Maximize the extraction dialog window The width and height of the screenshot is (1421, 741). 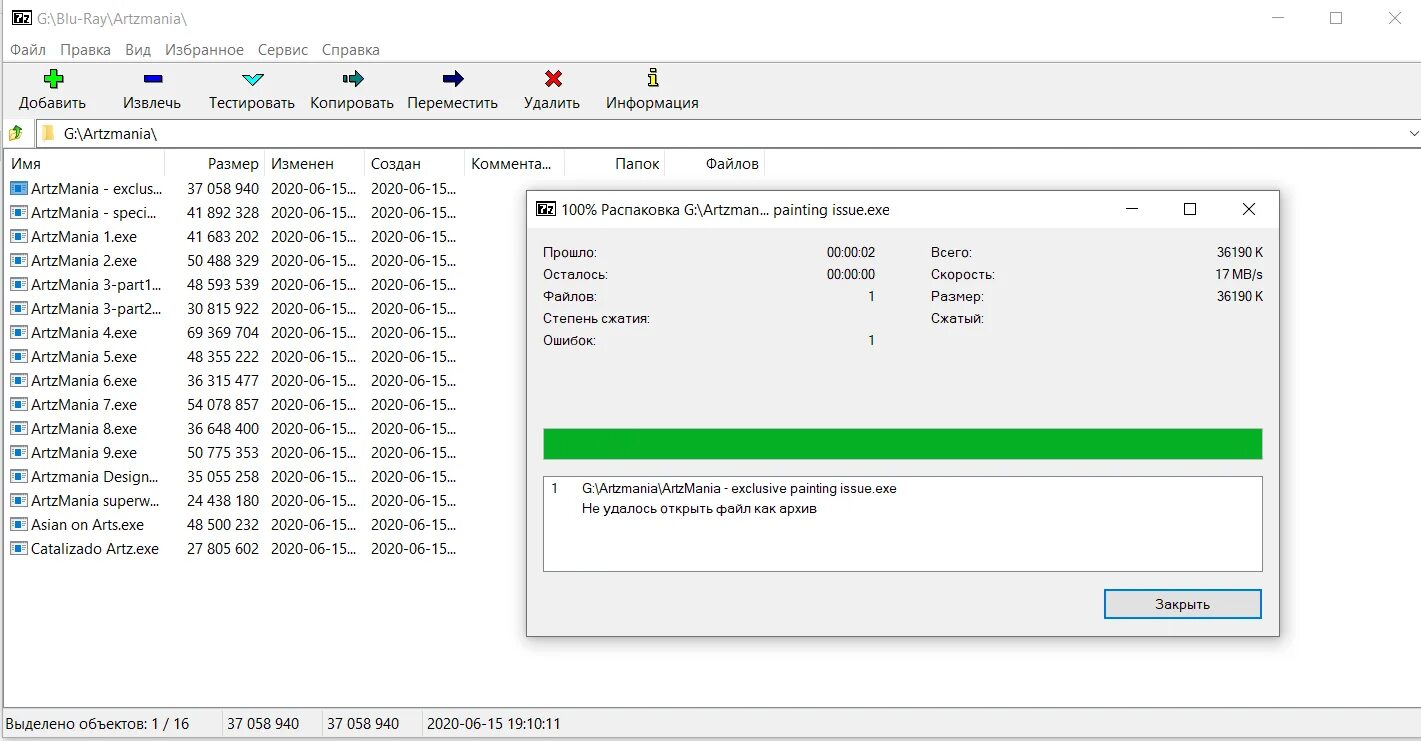[1190, 209]
